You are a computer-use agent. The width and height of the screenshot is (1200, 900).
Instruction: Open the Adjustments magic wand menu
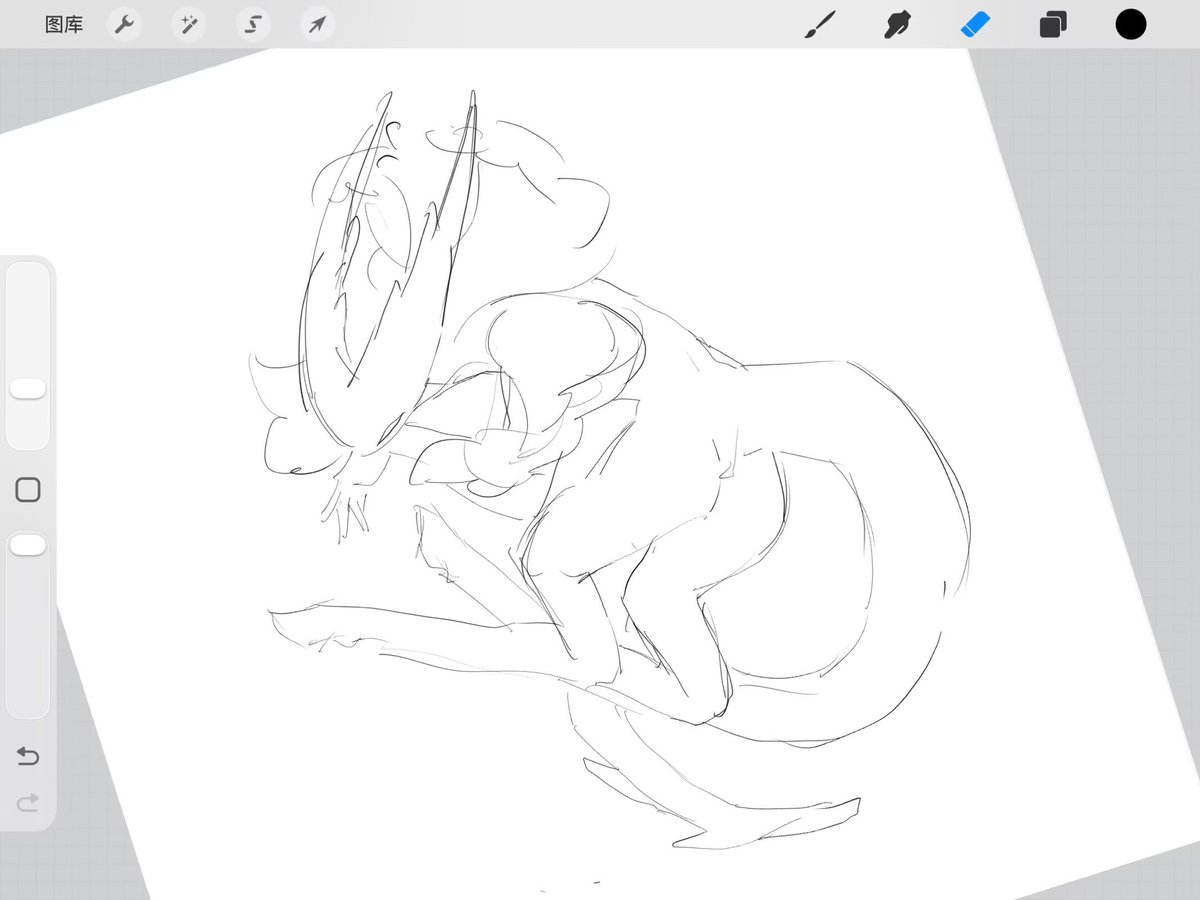[188, 25]
